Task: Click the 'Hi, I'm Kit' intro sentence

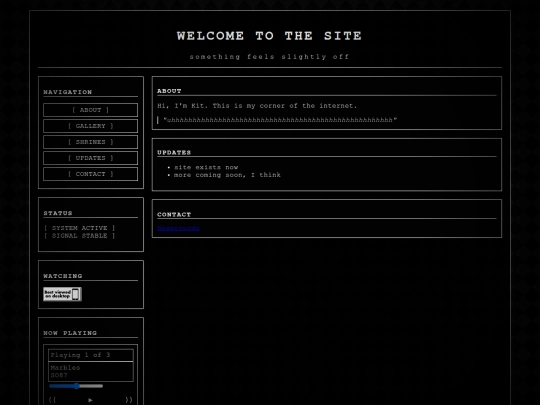Action: [x=257, y=106]
